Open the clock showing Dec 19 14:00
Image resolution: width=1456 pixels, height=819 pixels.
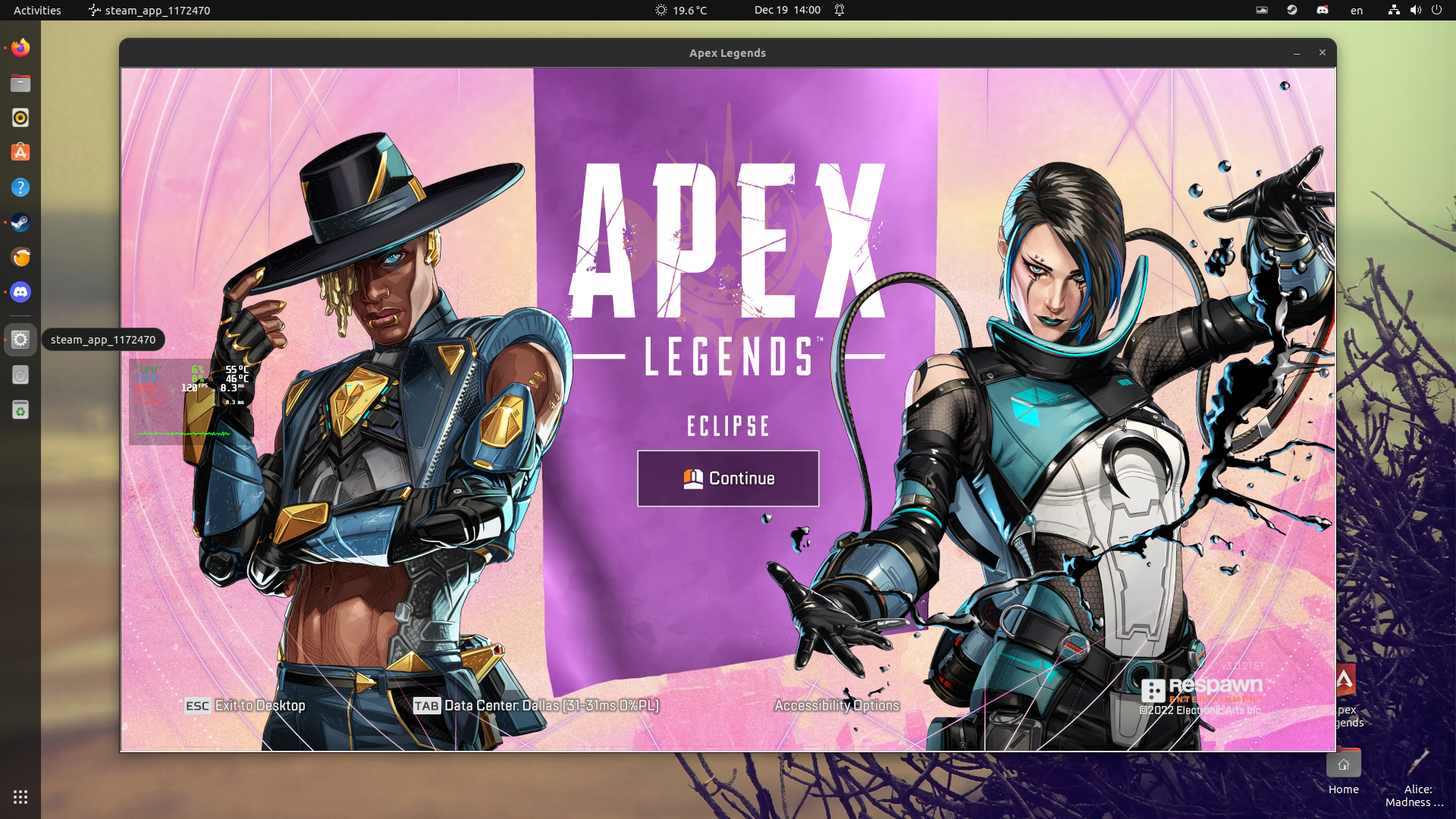tap(787, 10)
